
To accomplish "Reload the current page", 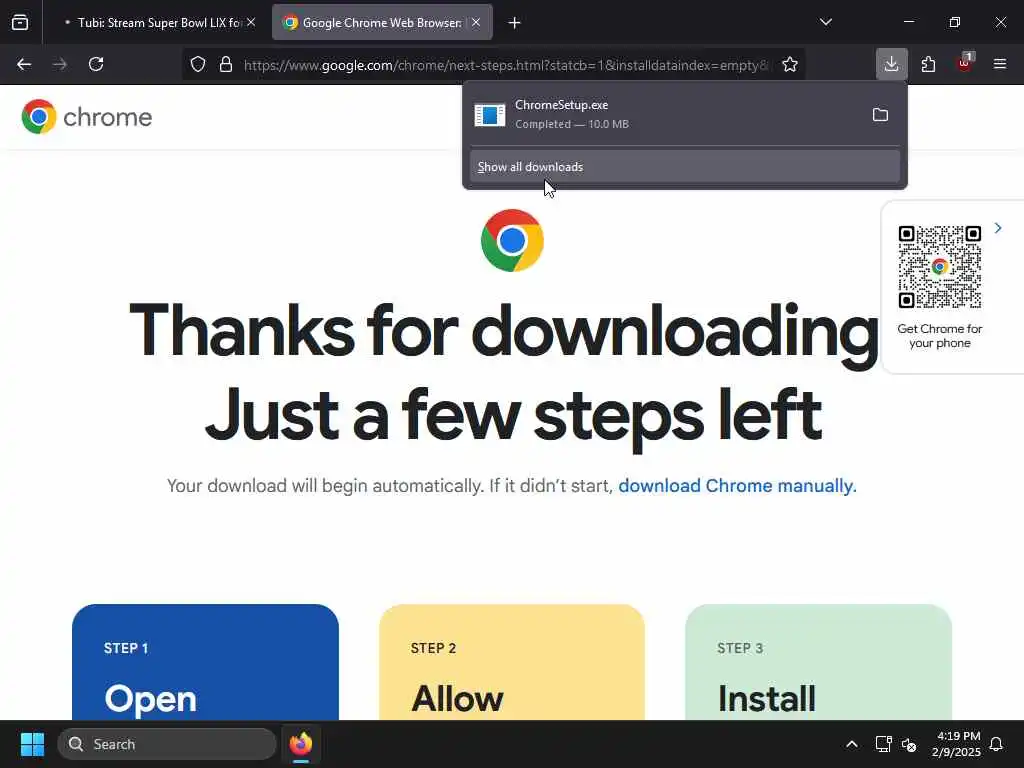I will tap(96, 64).
